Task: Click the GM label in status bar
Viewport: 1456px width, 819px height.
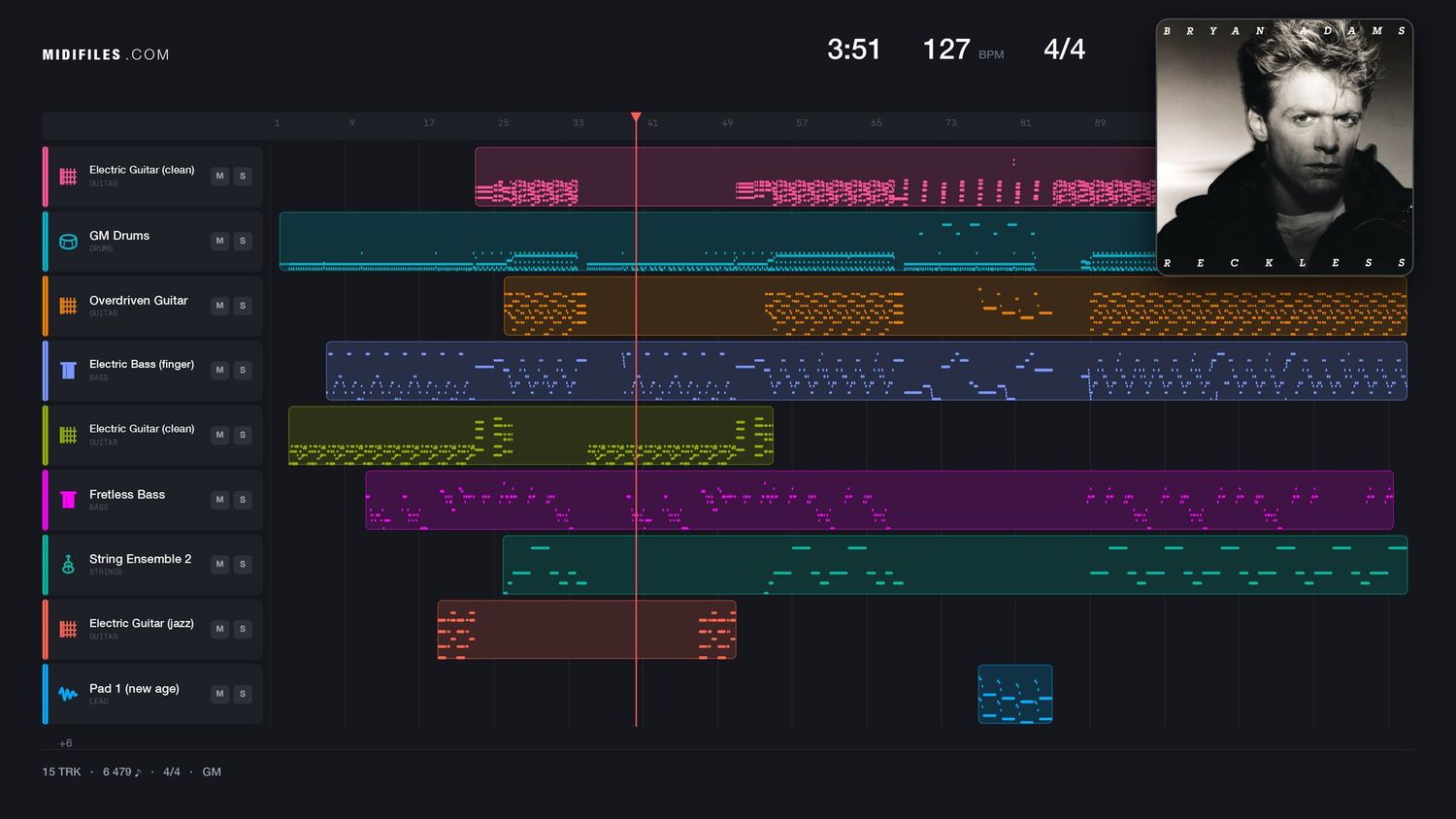Action: [x=212, y=772]
